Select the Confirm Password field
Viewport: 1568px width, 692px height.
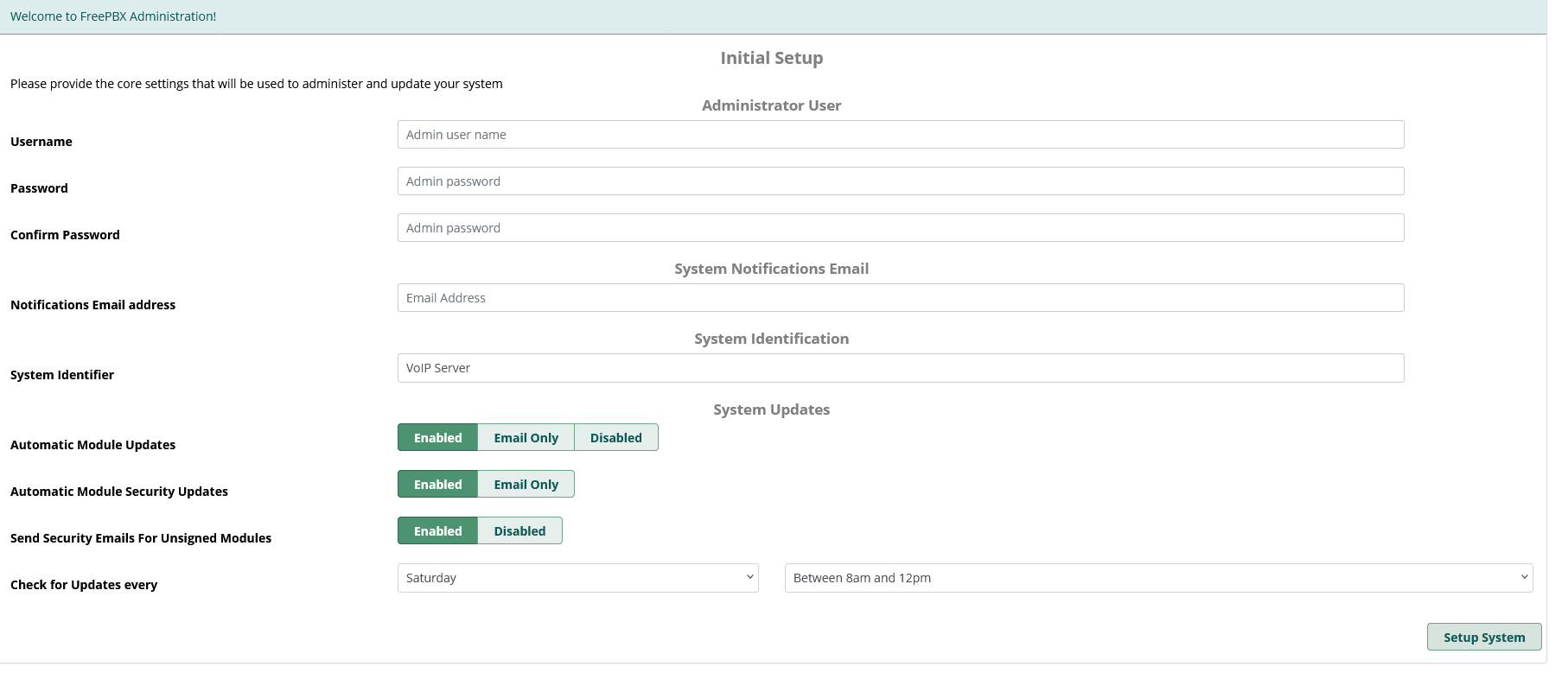tap(900, 228)
